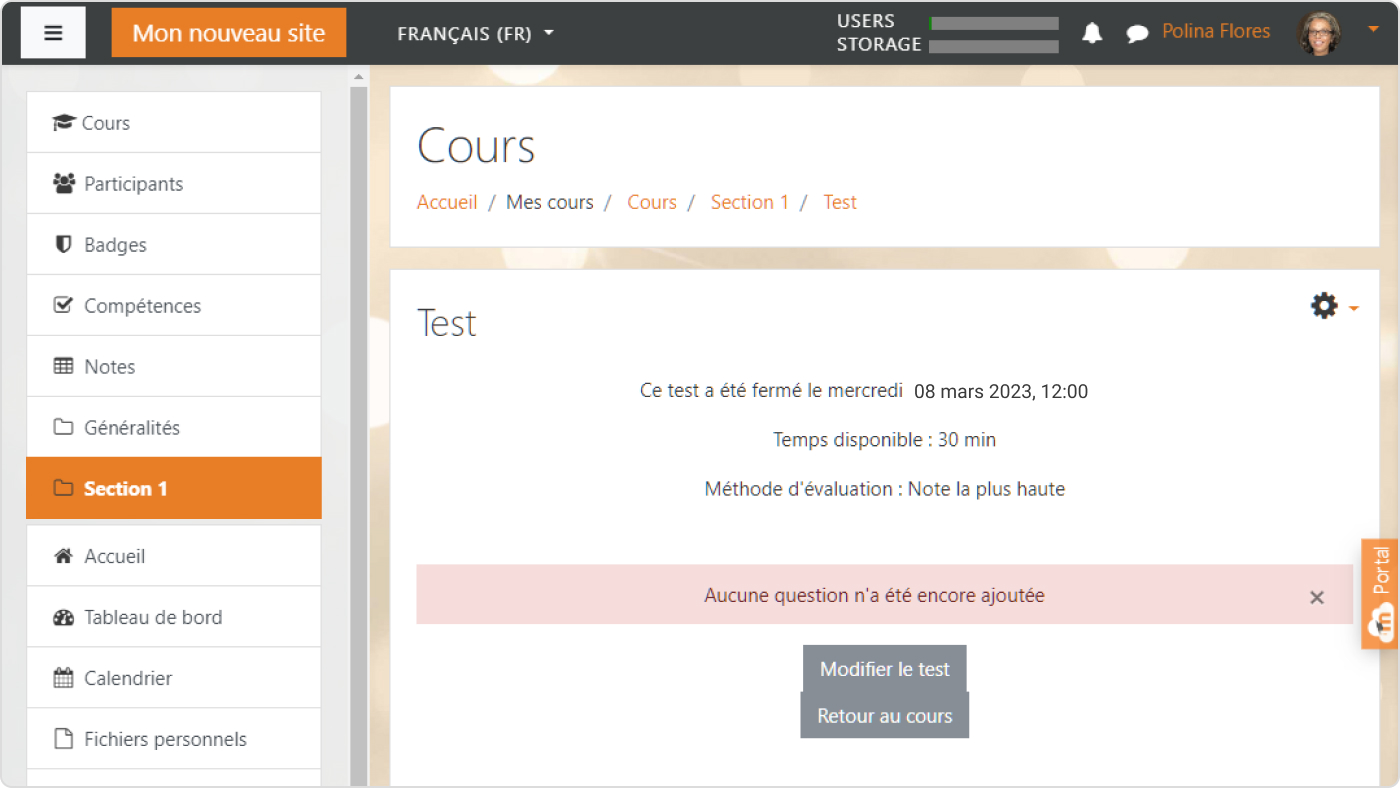The image size is (1400, 788).
Task: Click the STORAGE usage bar
Action: [994, 46]
